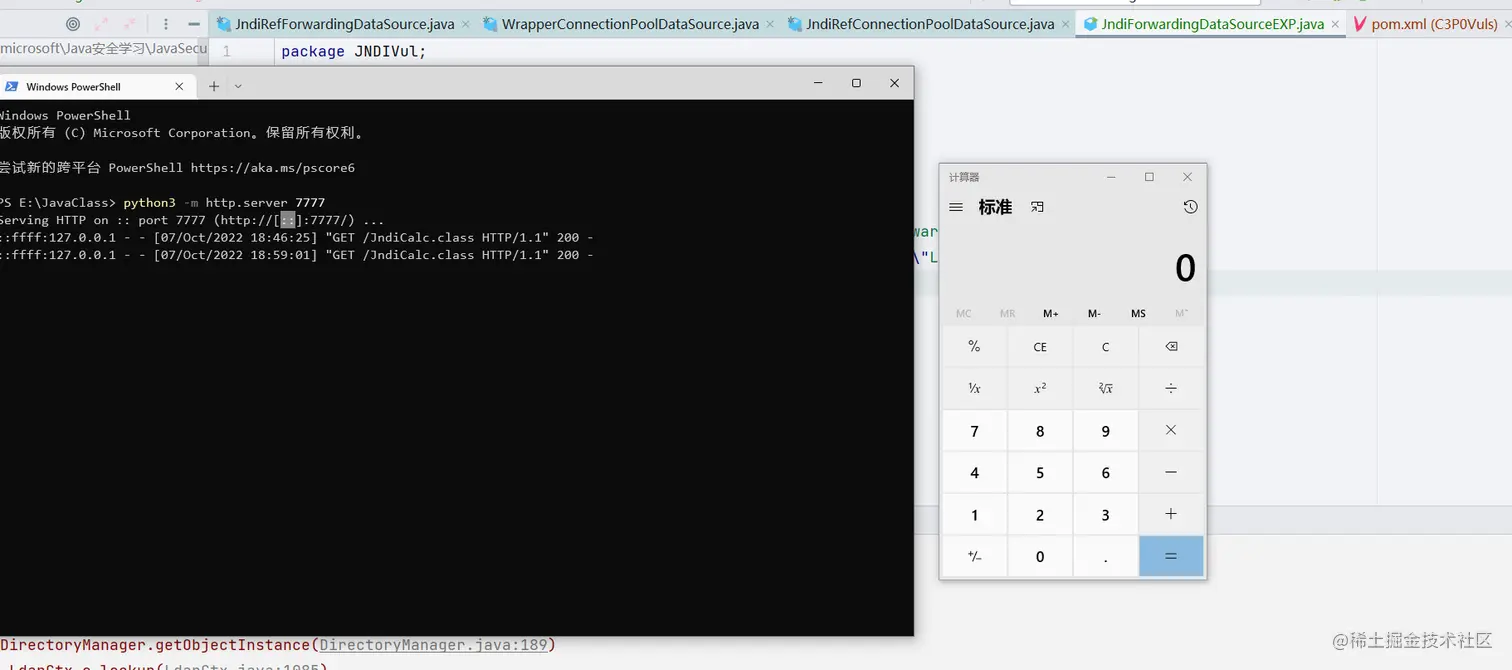Image resolution: width=1512 pixels, height=670 pixels.
Task: Open the memory list M˅ dropdown
Action: 1182,313
